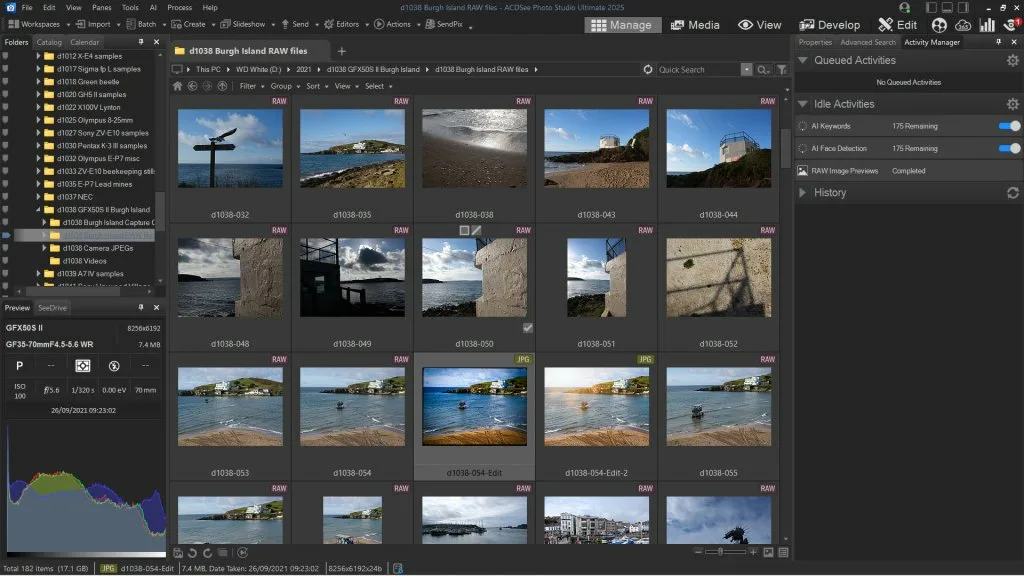Expand the d1017 Sigma fp L samples folder
The width and height of the screenshot is (1024, 576).
click(39, 69)
